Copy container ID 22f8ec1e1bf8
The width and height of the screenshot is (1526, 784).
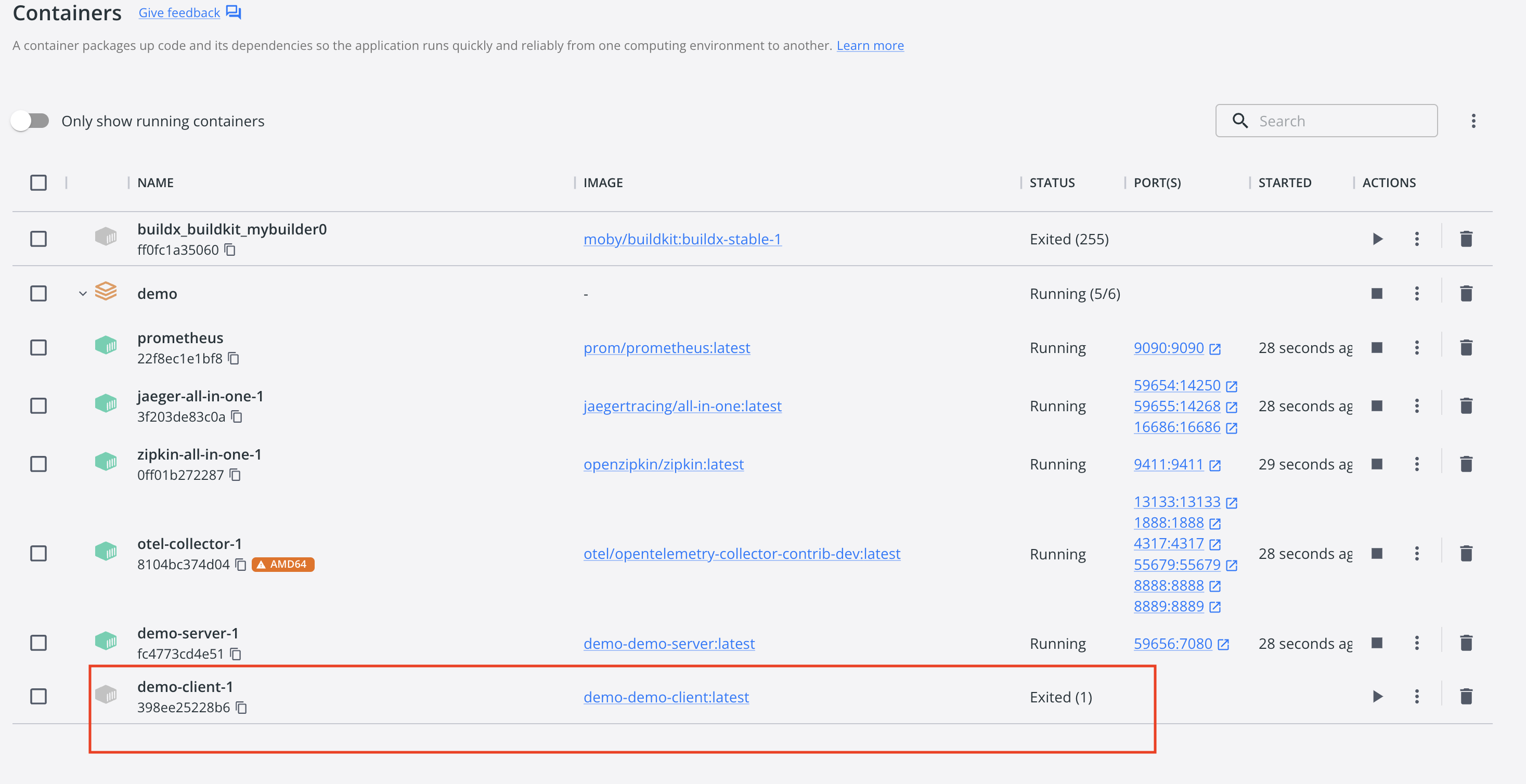coord(234,358)
